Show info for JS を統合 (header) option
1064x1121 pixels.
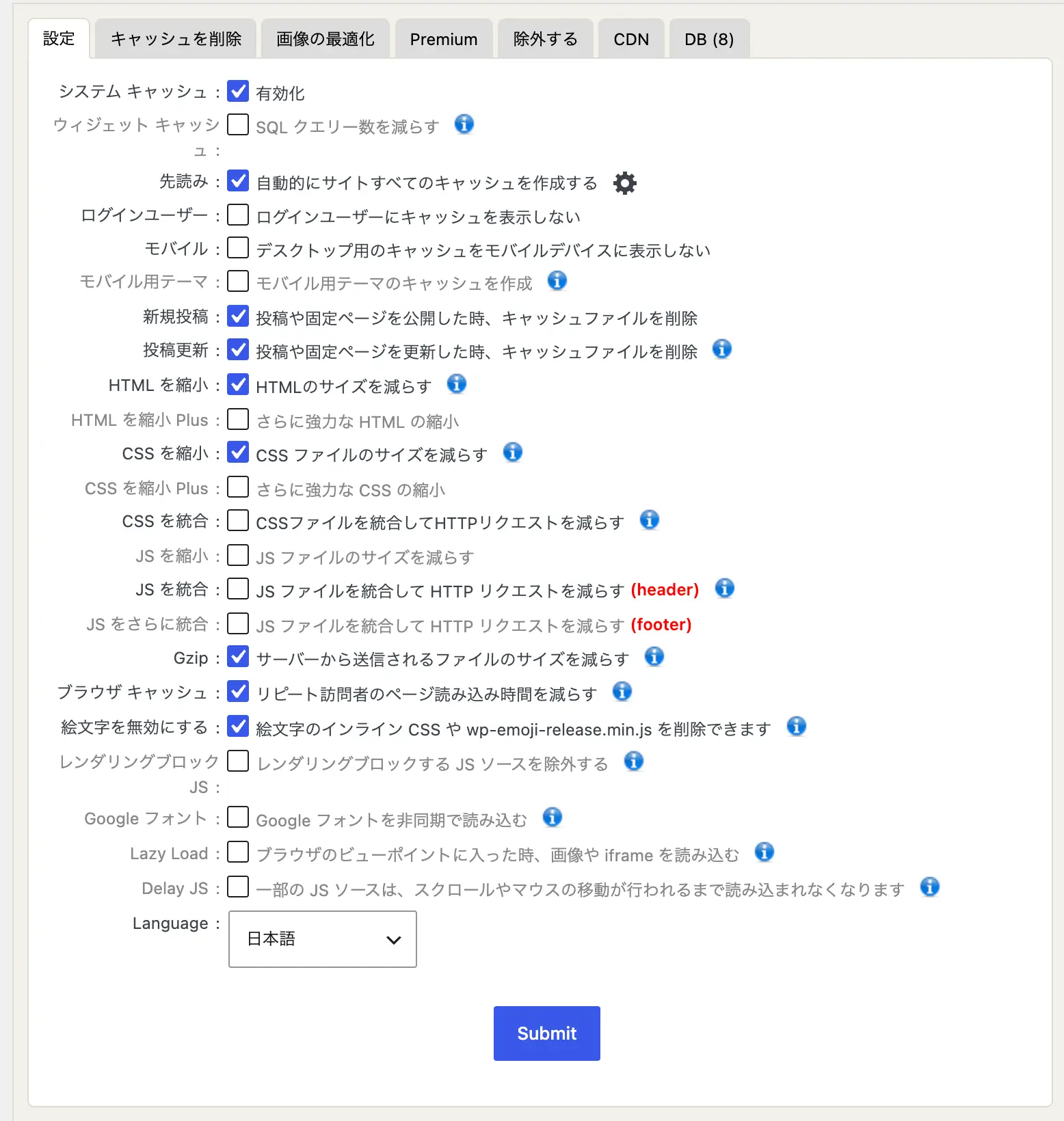[x=725, y=588]
